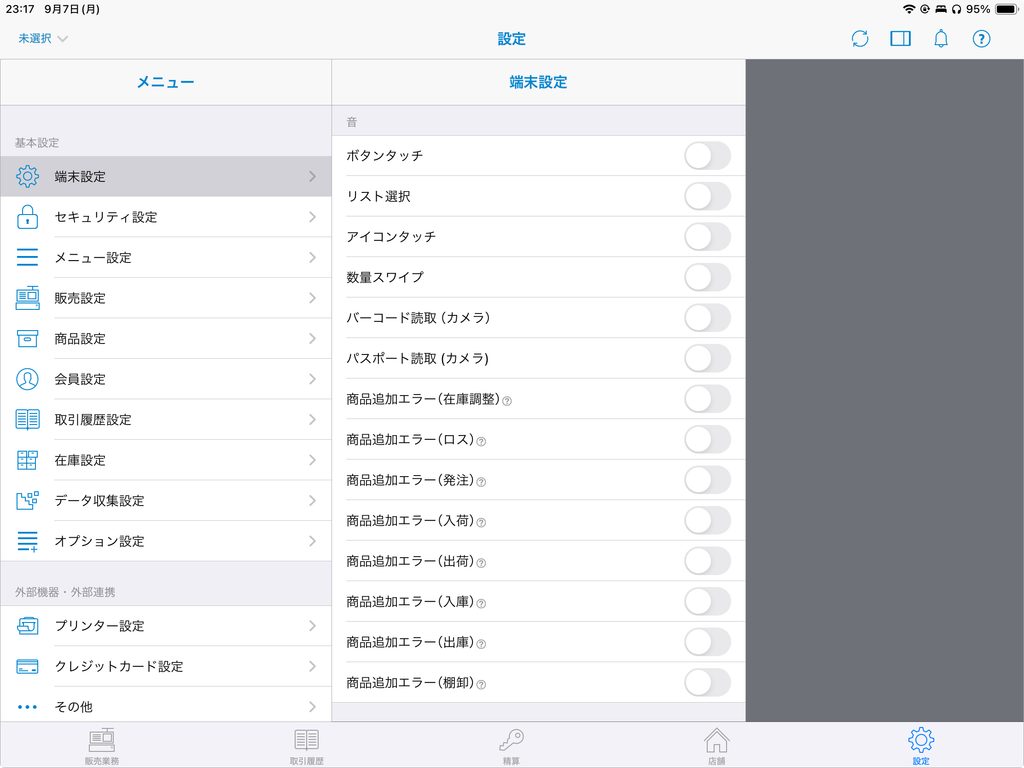
Task: Open the help question mark icon in header
Action: point(981,39)
